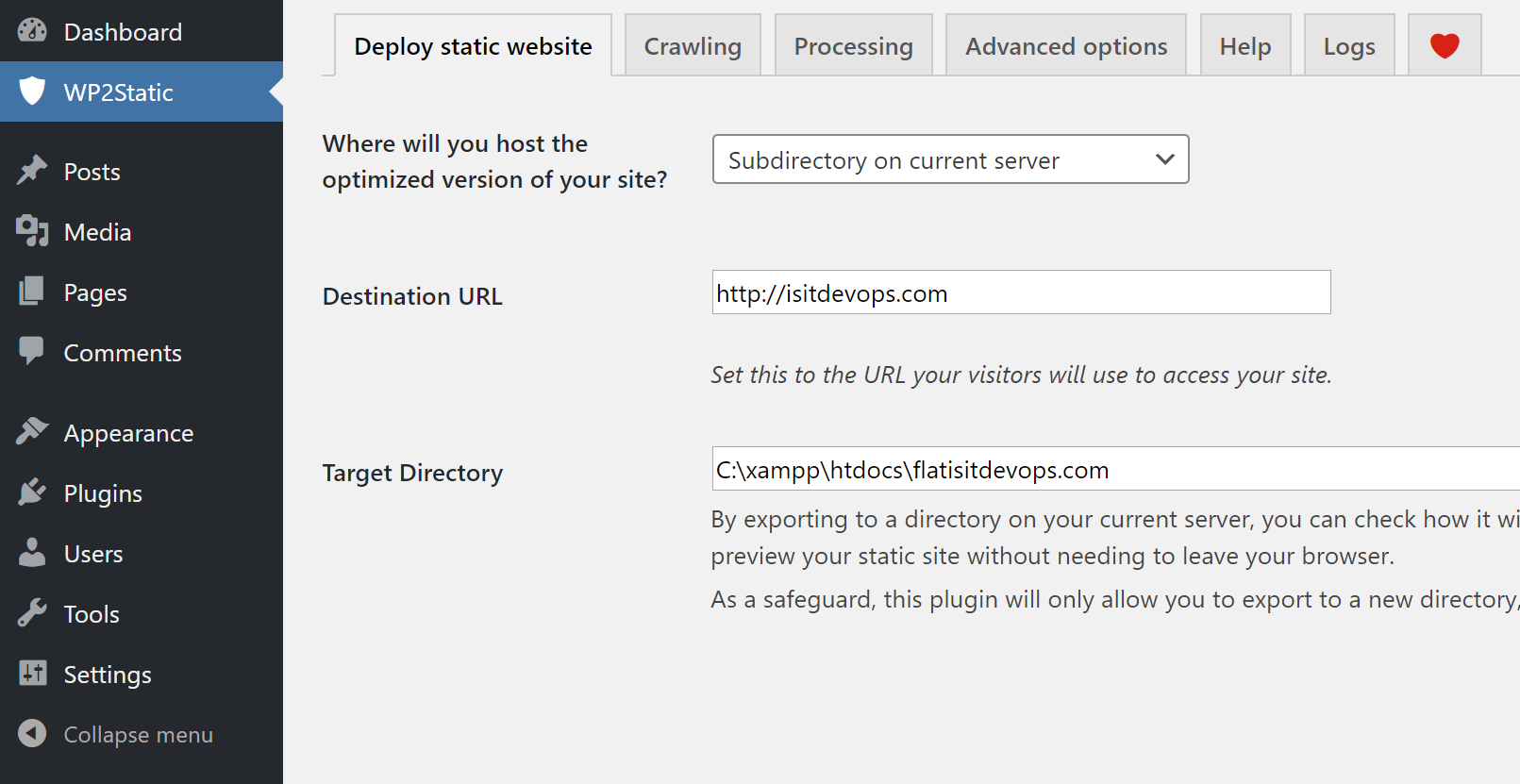Image resolution: width=1520 pixels, height=784 pixels.
Task: Open the Media menu entry
Action: click(x=142, y=232)
